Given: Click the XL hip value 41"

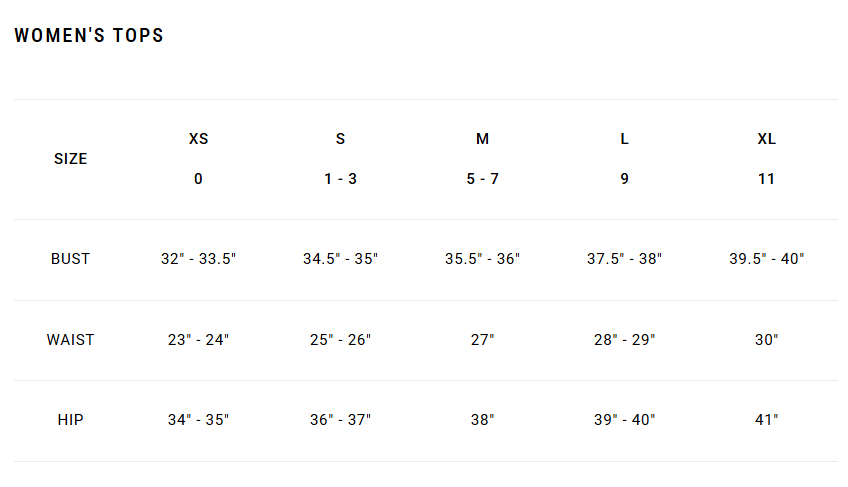Looking at the screenshot, I should click(766, 420).
